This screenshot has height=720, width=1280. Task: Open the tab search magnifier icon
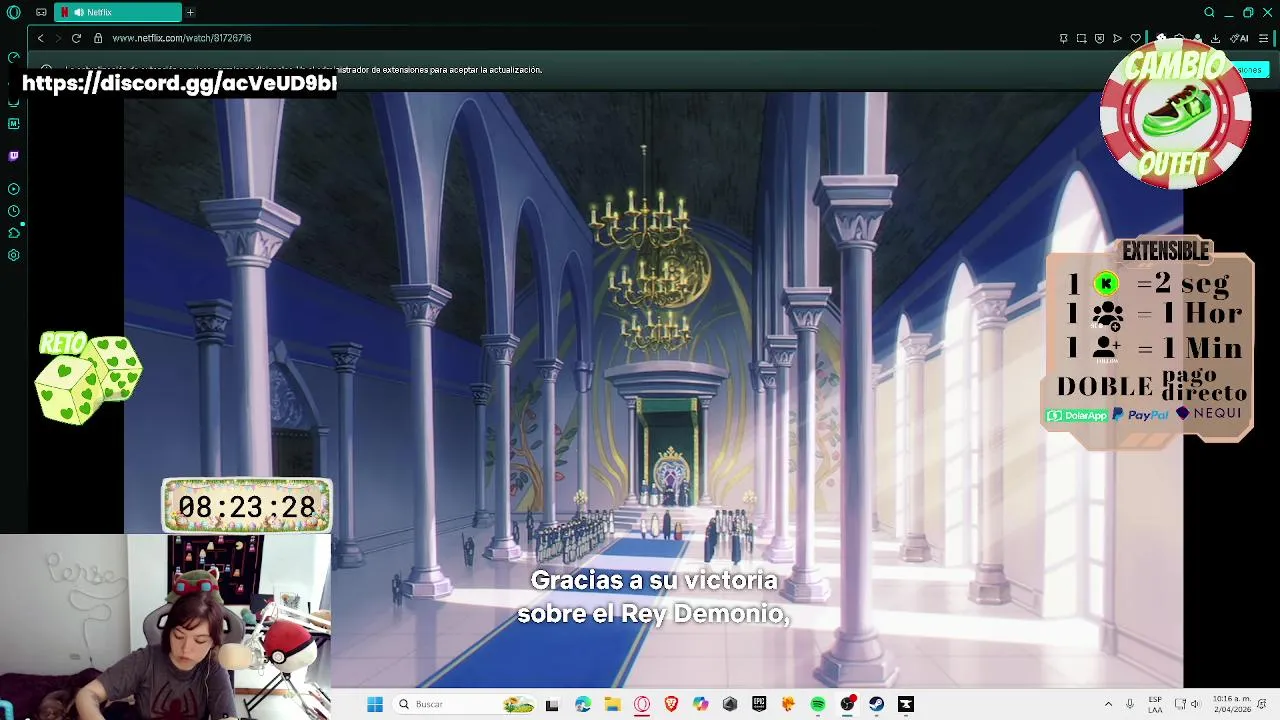click(x=1209, y=12)
